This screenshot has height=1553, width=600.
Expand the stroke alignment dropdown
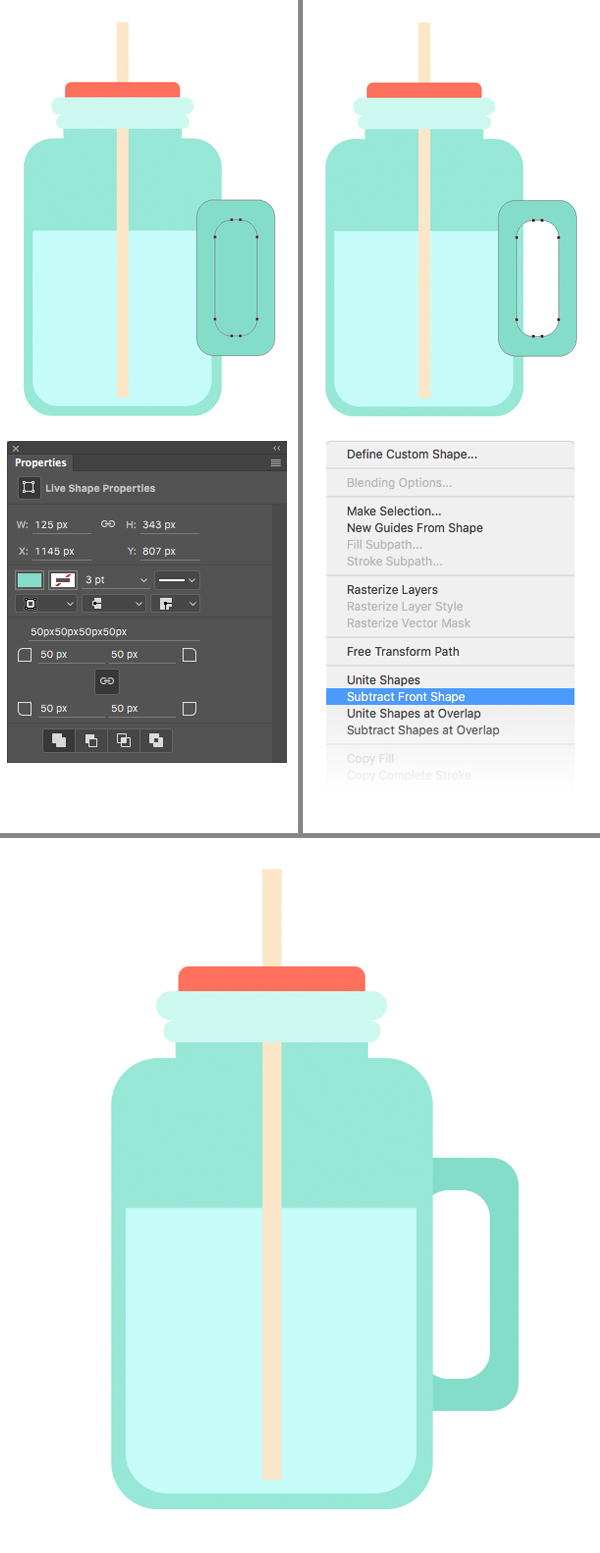click(45, 603)
